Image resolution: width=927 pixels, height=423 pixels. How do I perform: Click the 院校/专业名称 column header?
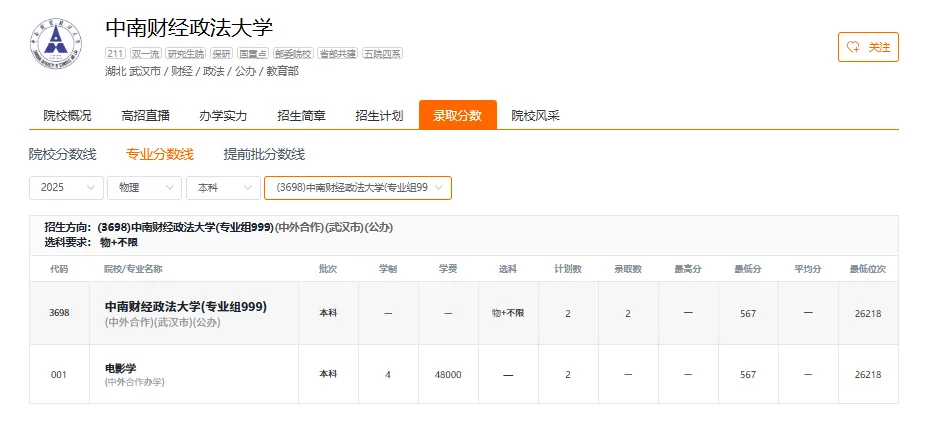pyautogui.click(x=134, y=269)
